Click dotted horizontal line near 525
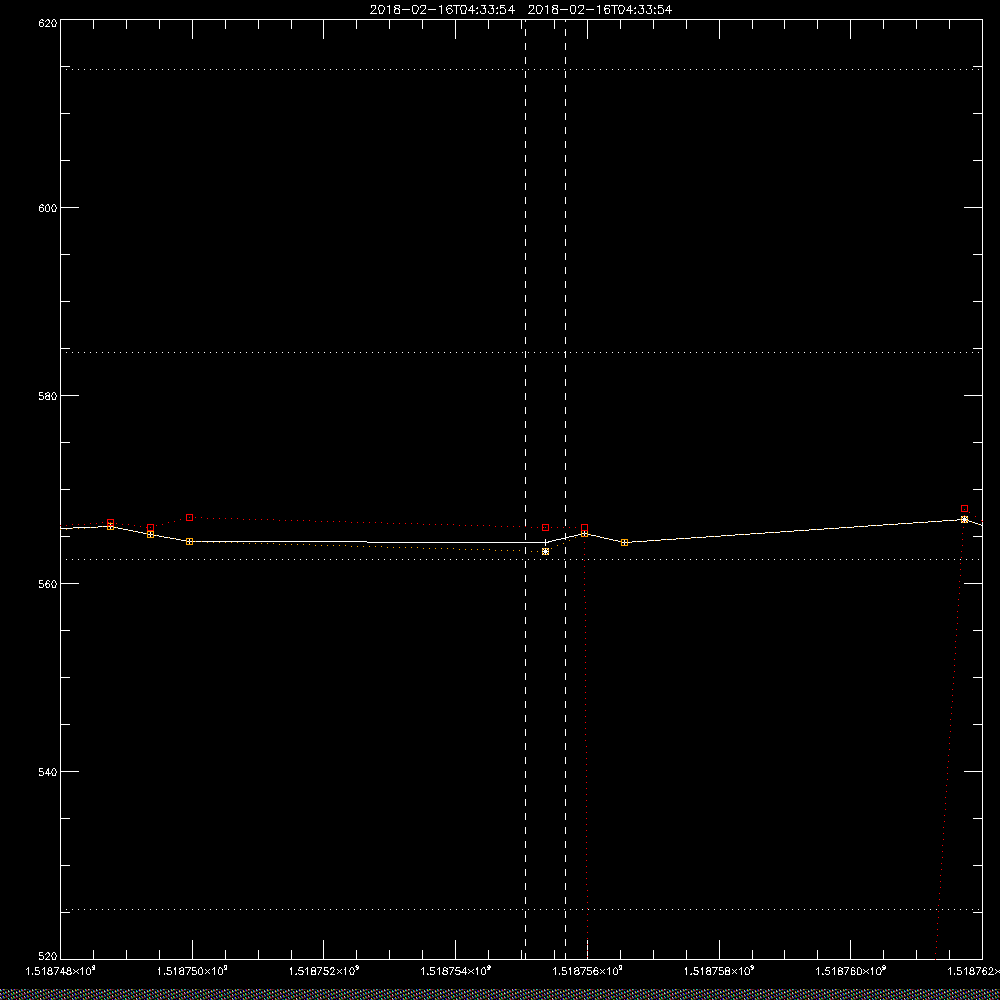Screen dimensions: 1000x1000 (521, 909)
